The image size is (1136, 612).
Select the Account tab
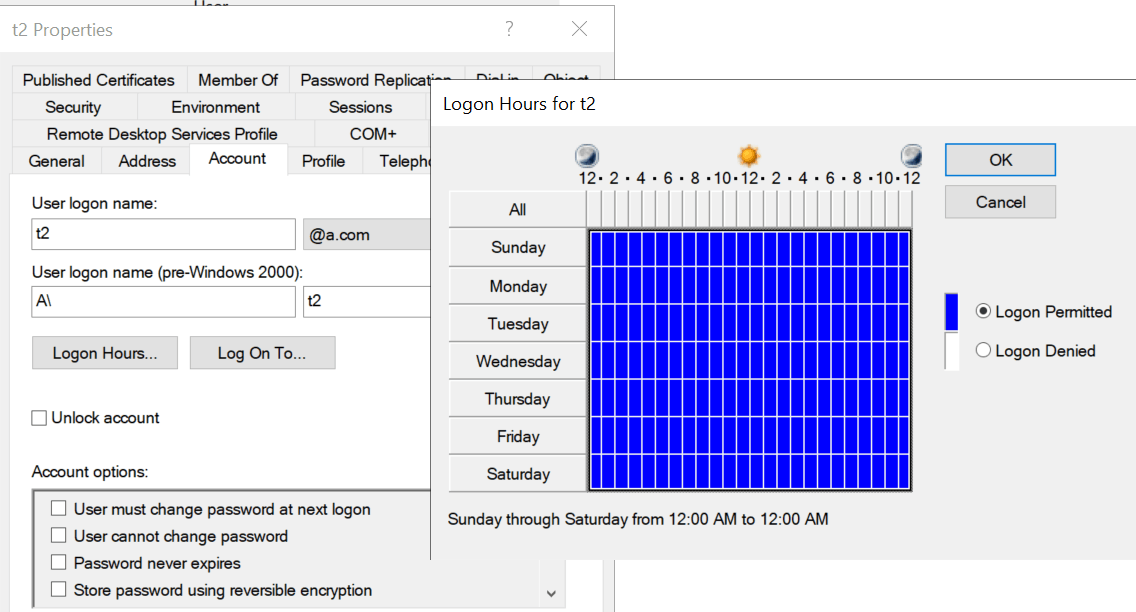238,159
